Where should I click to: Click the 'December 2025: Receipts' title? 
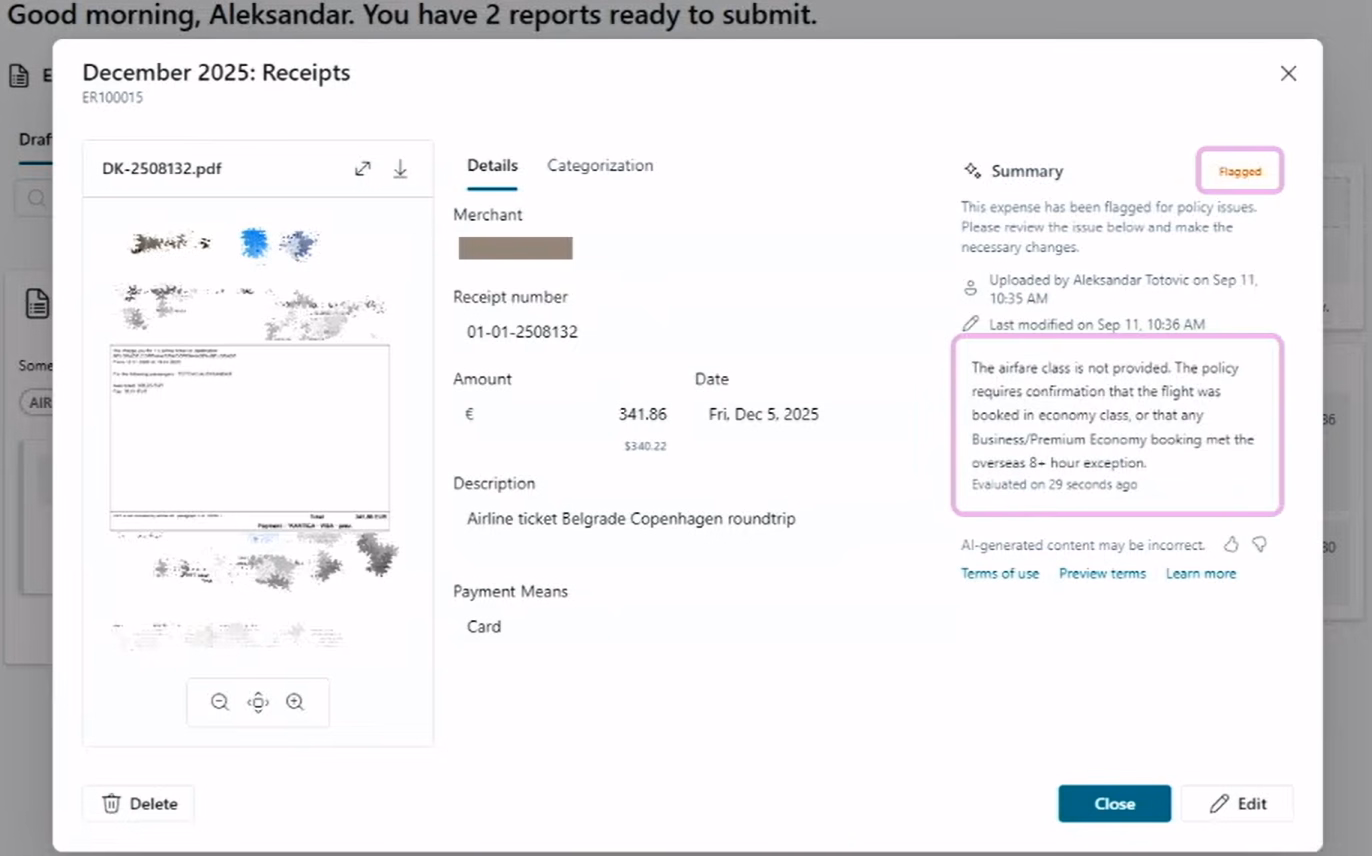pos(216,72)
